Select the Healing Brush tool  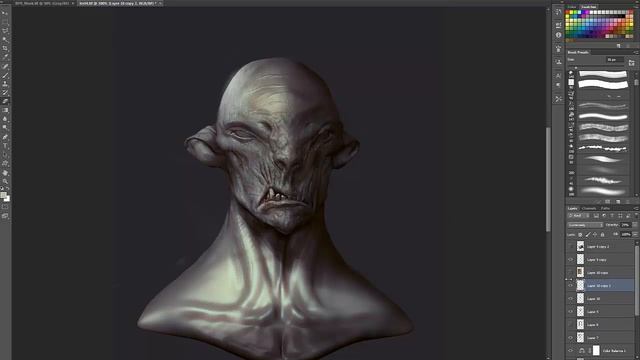[x=5, y=66]
